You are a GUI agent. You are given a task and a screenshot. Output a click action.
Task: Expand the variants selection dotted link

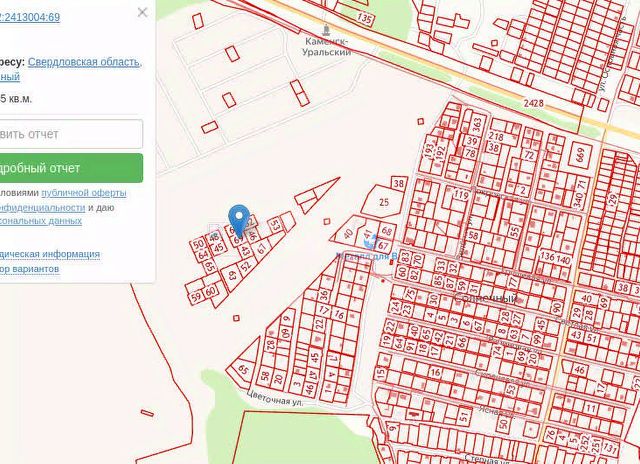point(29,269)
